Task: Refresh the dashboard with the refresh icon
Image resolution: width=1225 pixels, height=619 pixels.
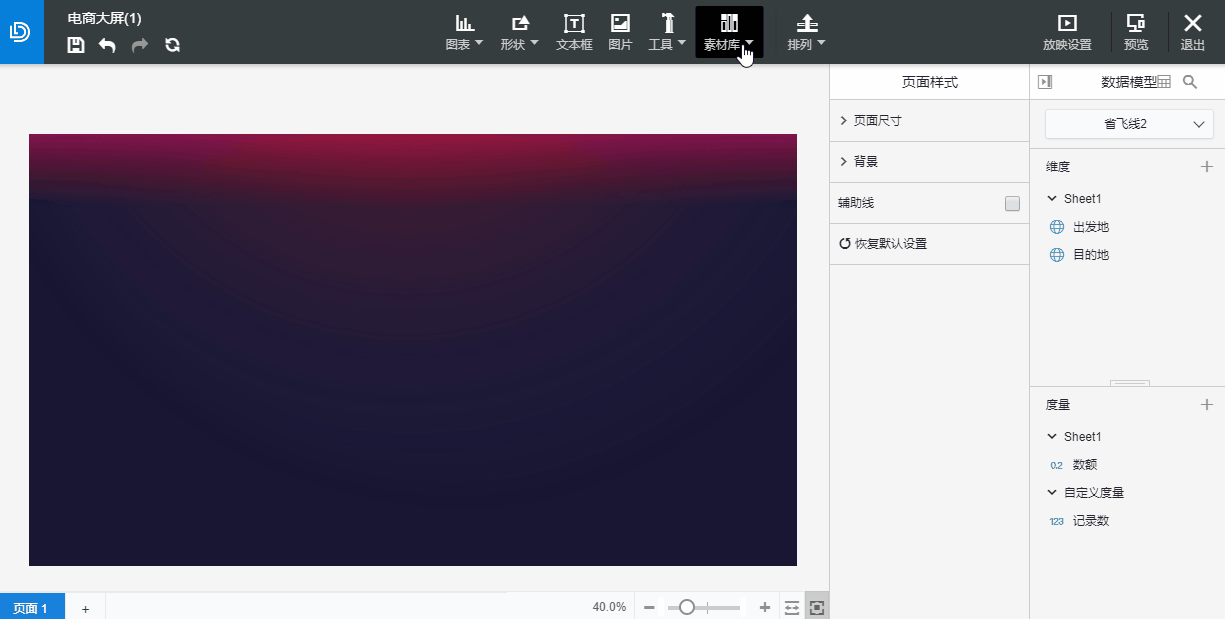Action: (172, 45)
